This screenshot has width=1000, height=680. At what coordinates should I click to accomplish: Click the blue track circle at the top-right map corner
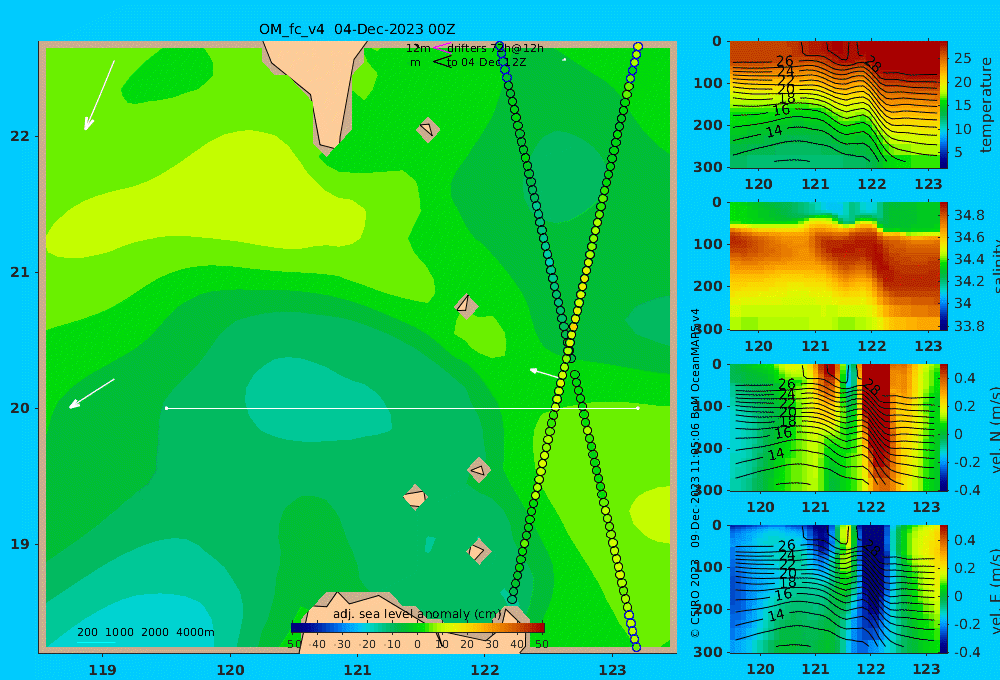click(x=638, y=47)
